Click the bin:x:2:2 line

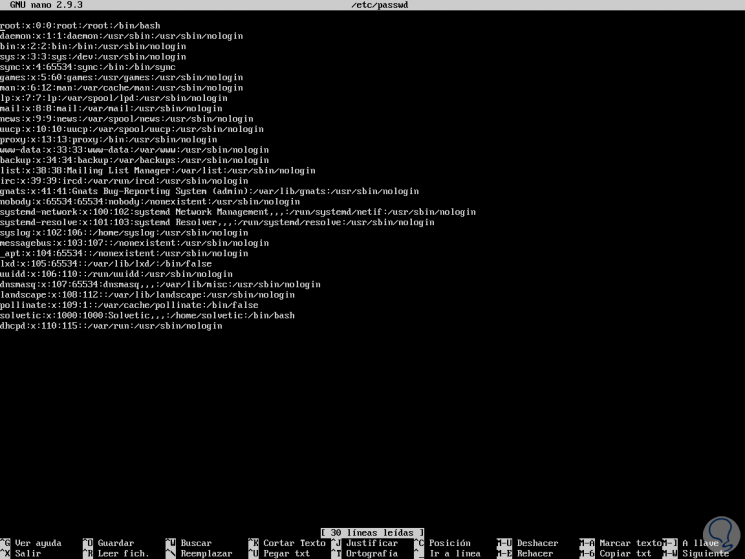93,47
